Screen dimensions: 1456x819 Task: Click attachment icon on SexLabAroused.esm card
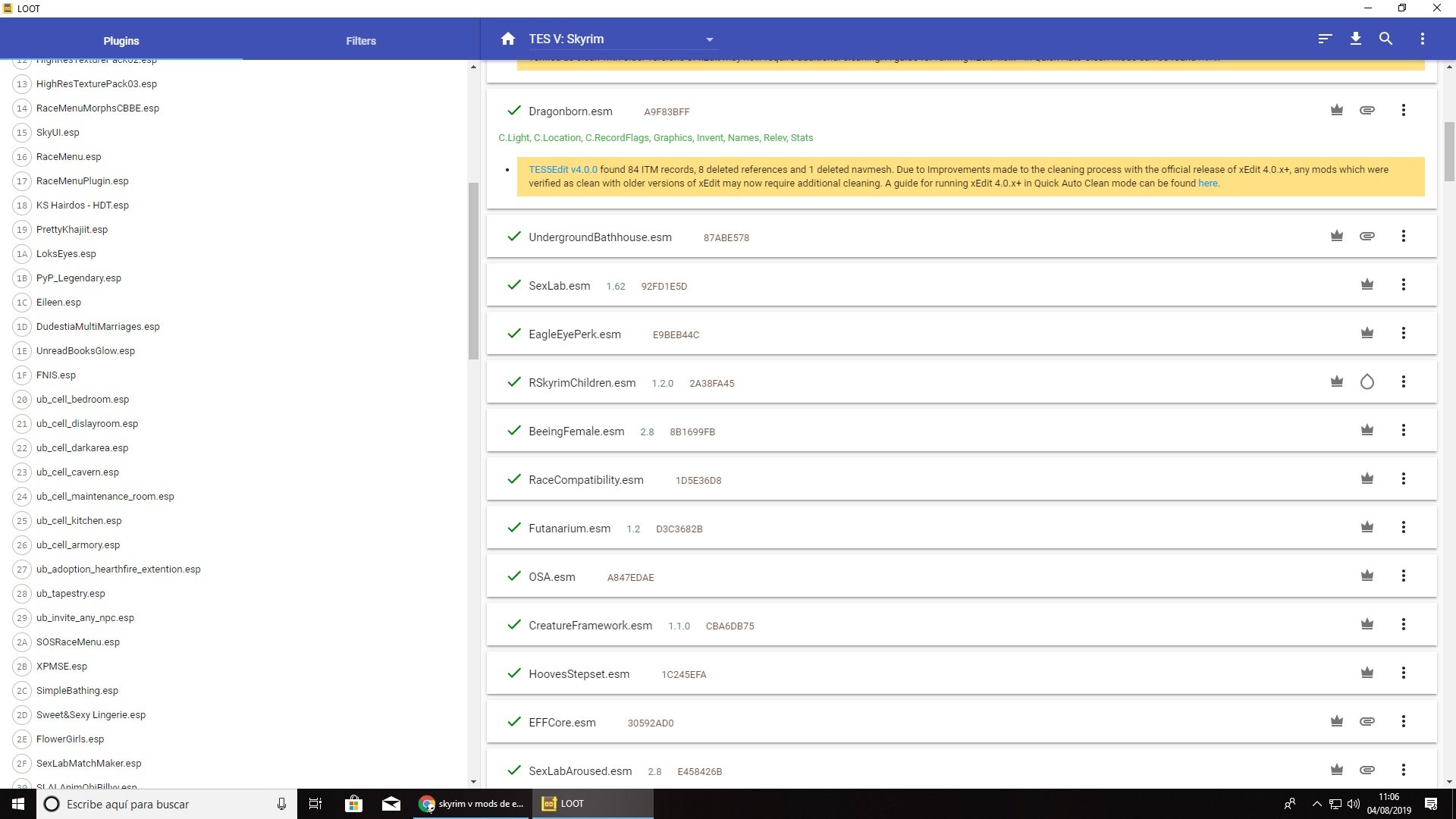coord(1367,770)
